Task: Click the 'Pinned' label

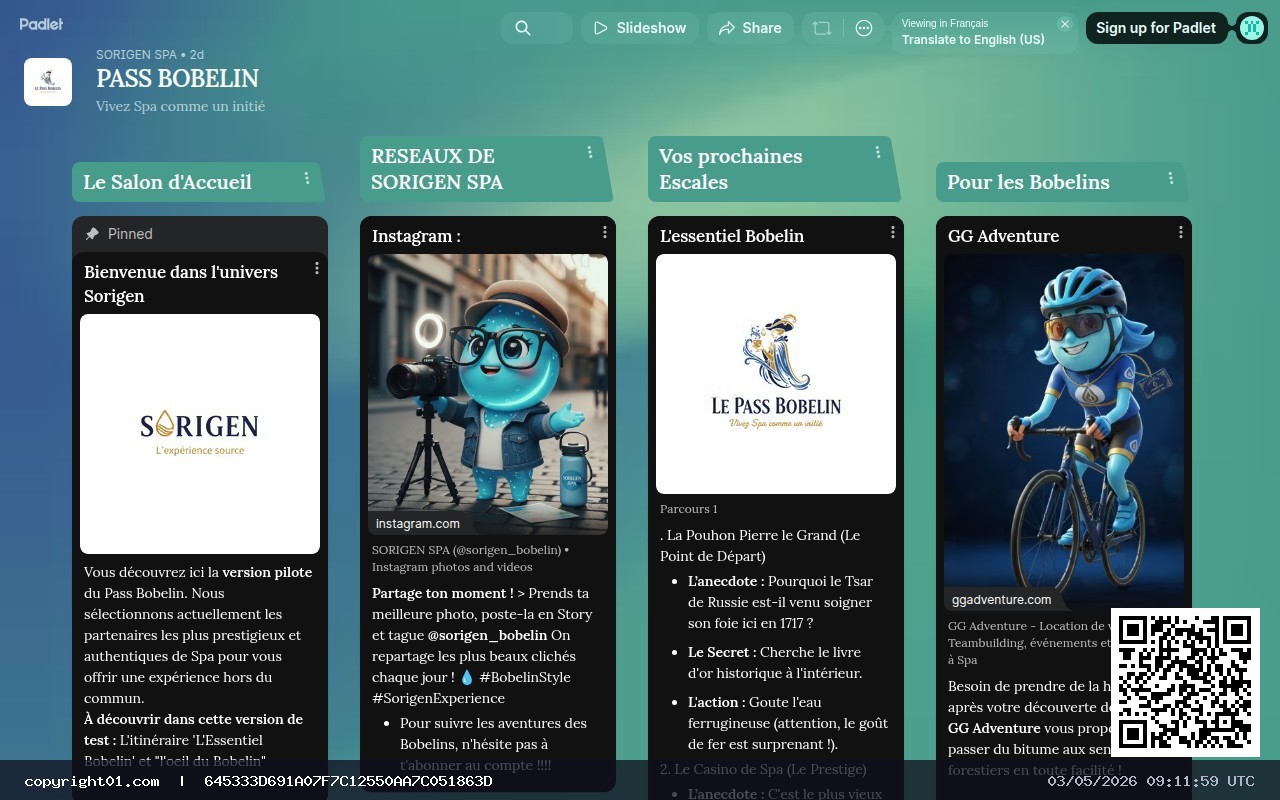Action: pos(130,234)
